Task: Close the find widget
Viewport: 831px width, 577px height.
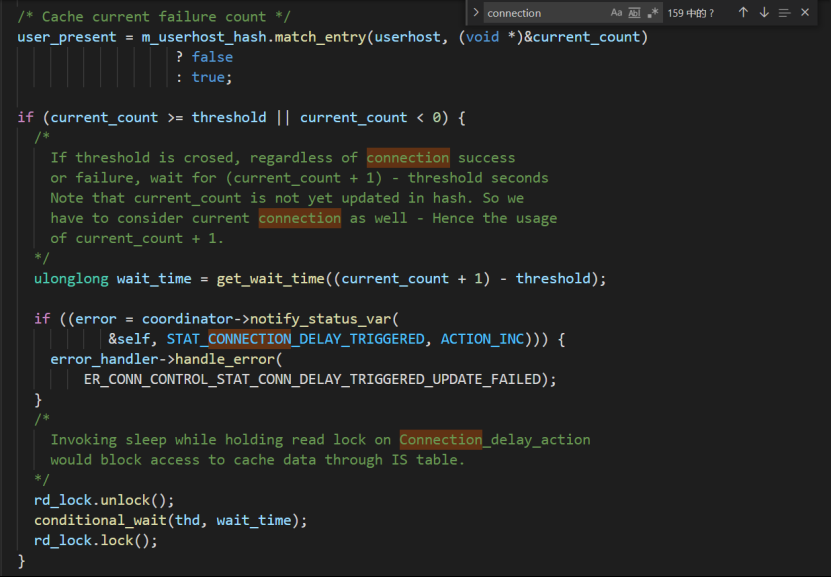Action: [x=805, y=13]
